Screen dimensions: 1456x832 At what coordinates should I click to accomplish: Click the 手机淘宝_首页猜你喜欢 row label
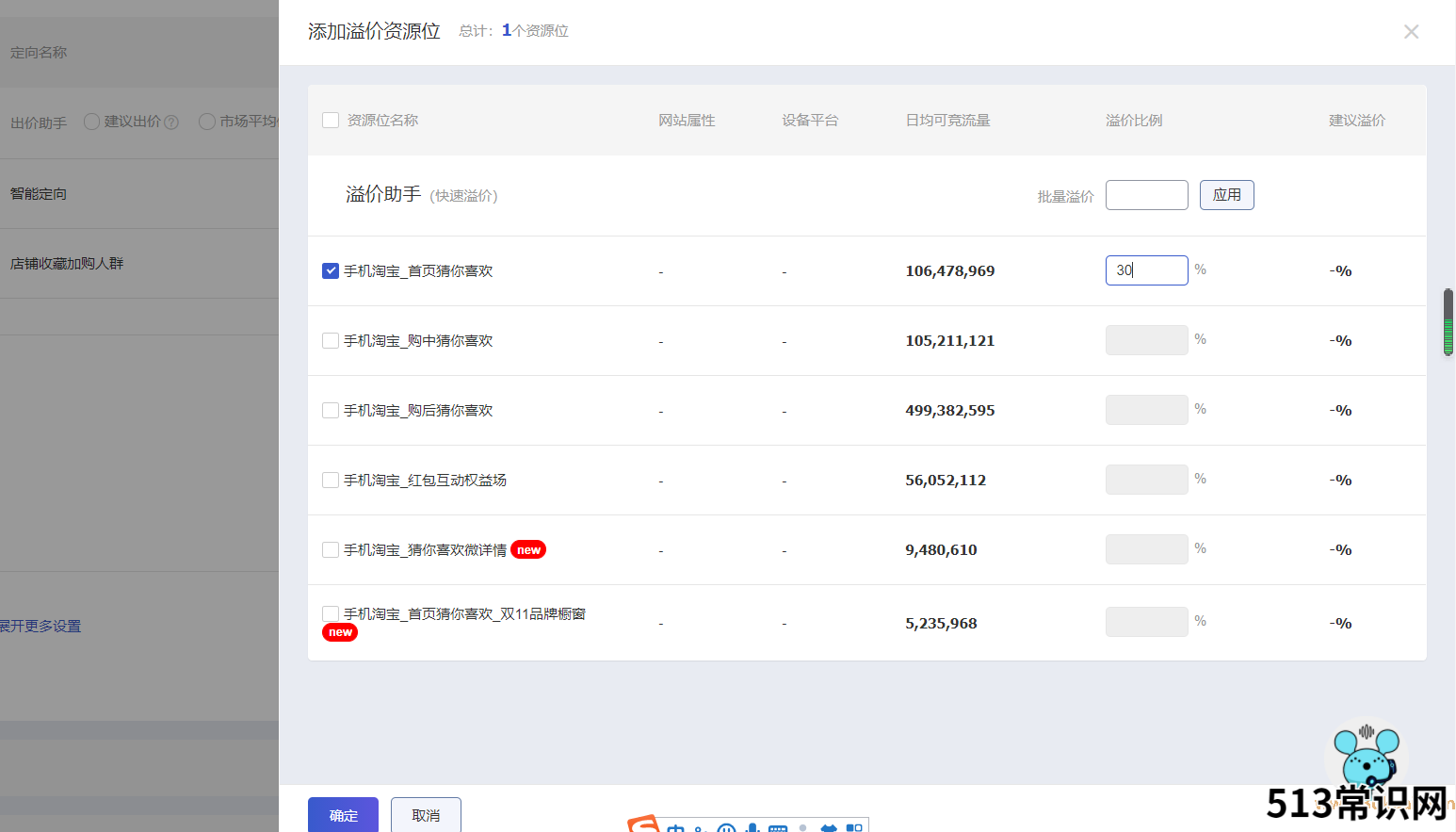418,271
